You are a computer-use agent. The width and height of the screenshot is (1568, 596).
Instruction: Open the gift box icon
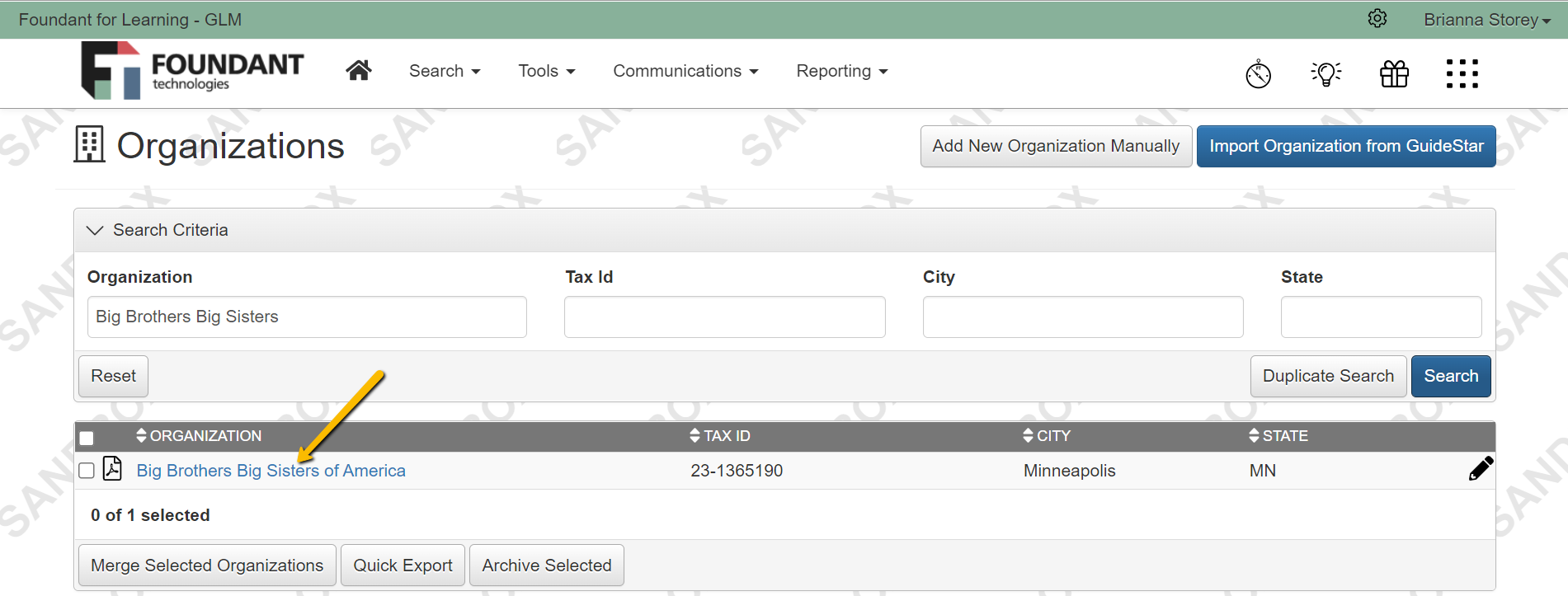click(1394, 73)
